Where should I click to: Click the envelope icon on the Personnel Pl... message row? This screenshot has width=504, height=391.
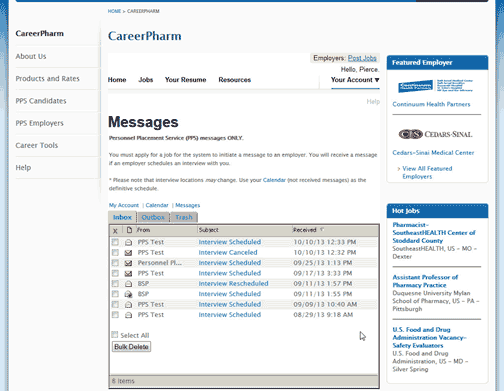pos(128,263)
